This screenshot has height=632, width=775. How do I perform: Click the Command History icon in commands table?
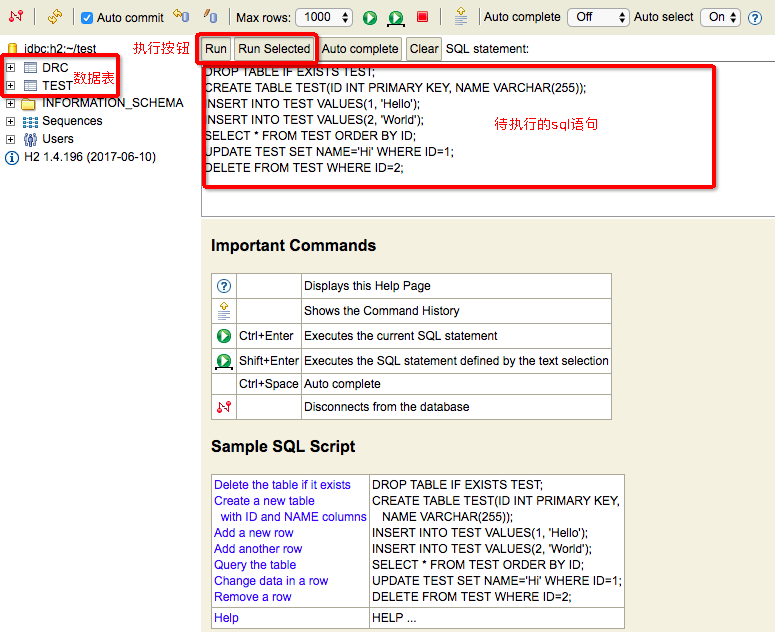[x=224, y=311]
